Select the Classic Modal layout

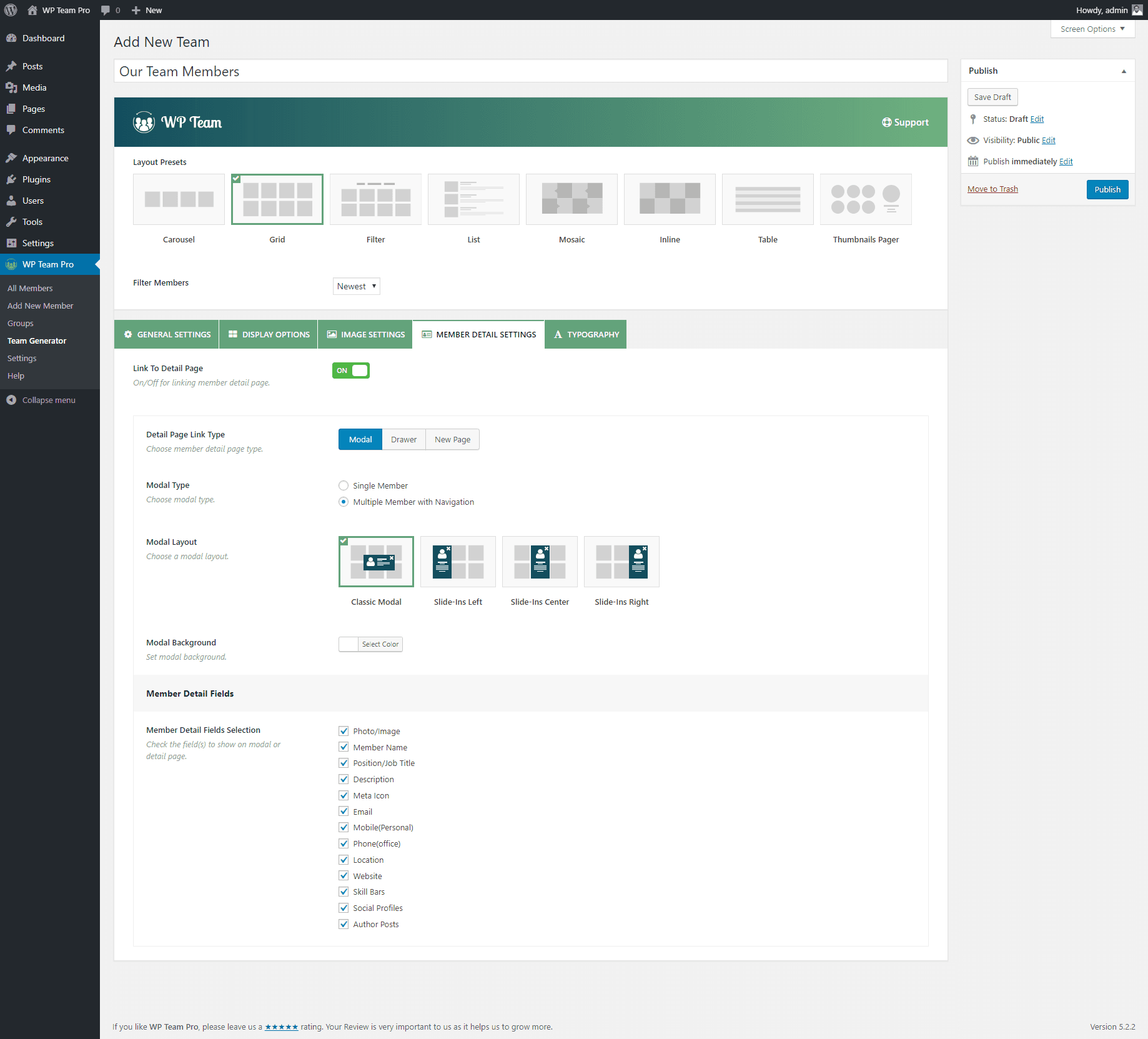click(376, 562)
